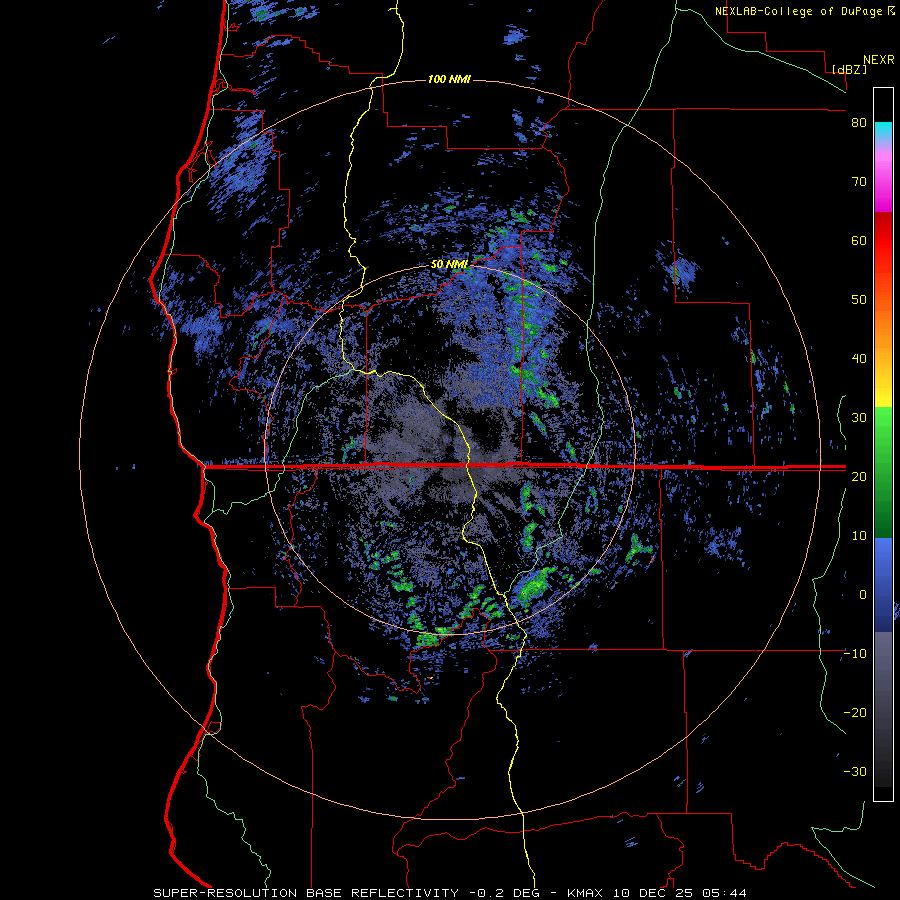Image resolution: width=900 pixels, height=900 pixels.
Task: Click the 50 value on the dBZ scale
Action: pos(859,300)
